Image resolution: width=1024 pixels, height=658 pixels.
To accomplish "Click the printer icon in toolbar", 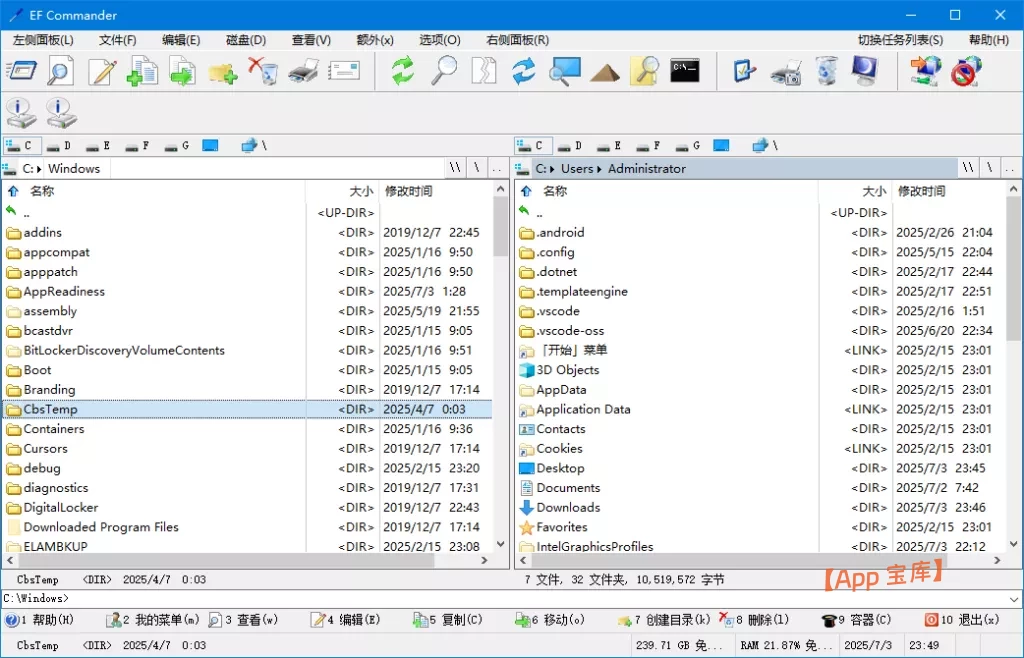I will [304, 71].
